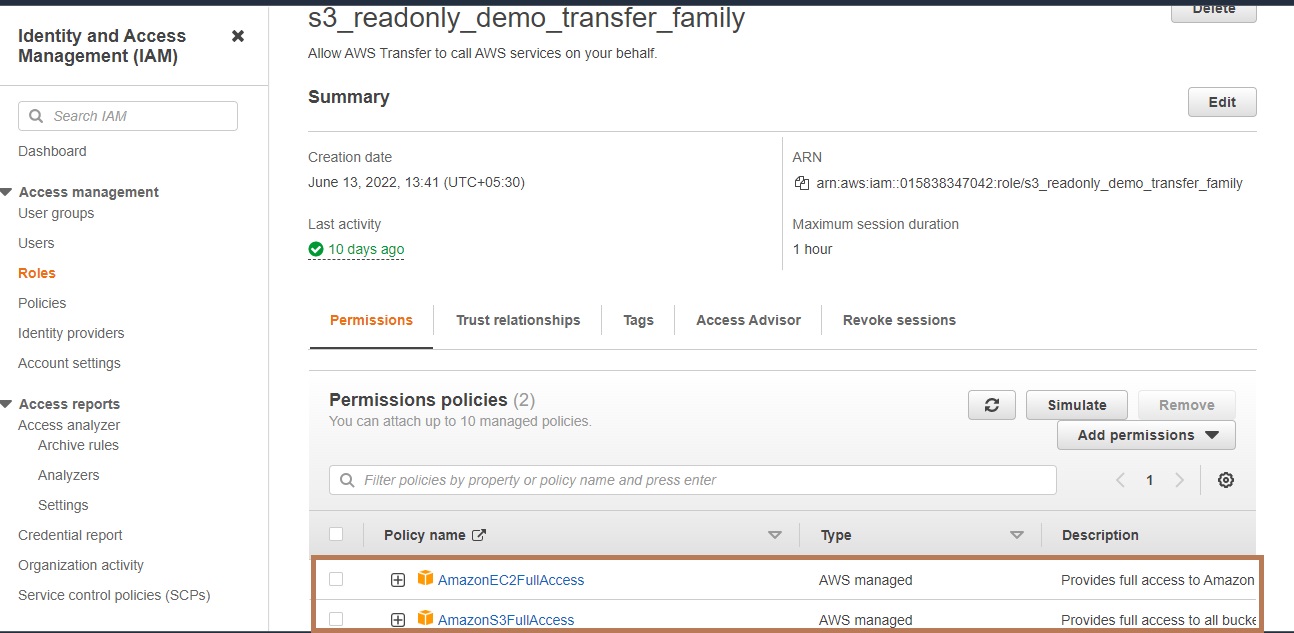Click the Edit summary button
1294x633 pixels.
[x=1222, y=102]
